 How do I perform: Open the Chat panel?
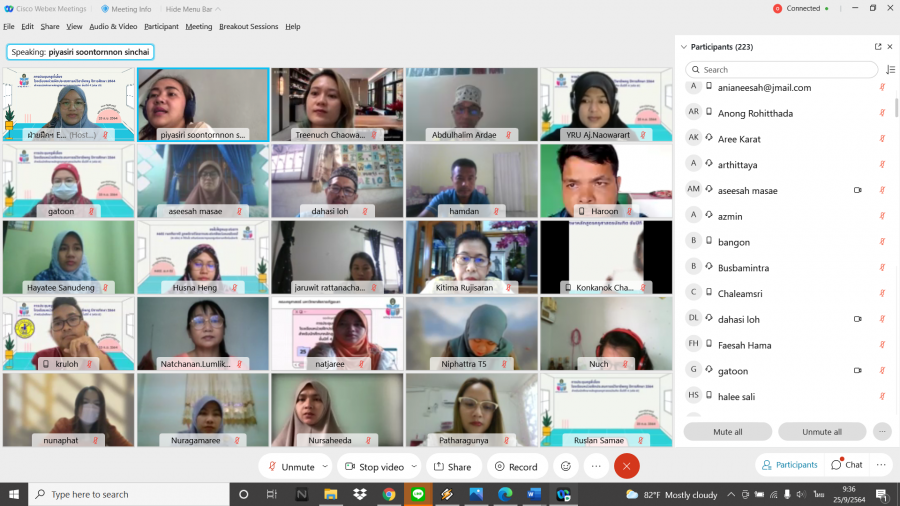point(846,465)
